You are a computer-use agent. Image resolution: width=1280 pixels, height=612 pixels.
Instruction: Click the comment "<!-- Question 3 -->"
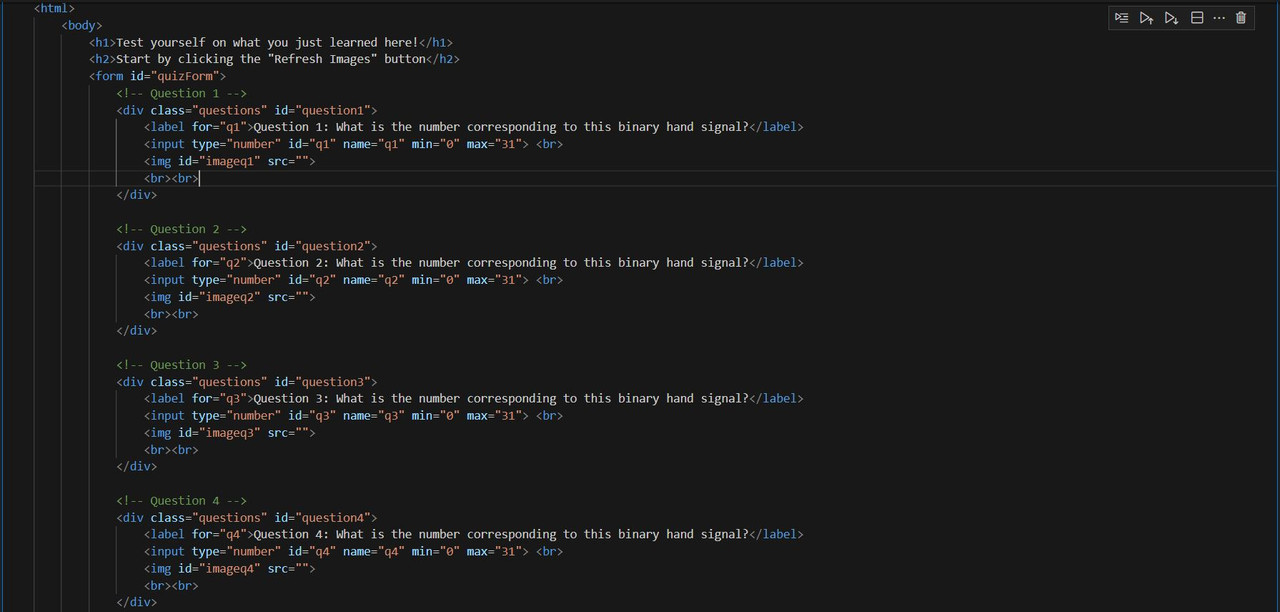click(181, 365)
